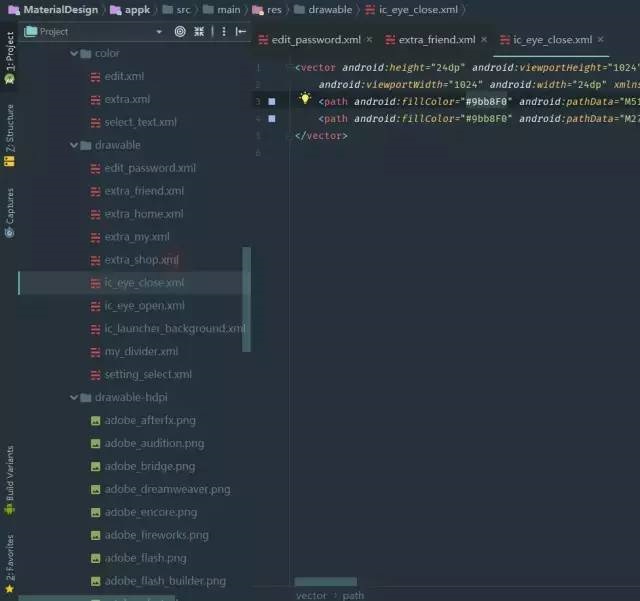Open extra_my.xml file
The image size is (640, 601).
(x=137, y=237)
